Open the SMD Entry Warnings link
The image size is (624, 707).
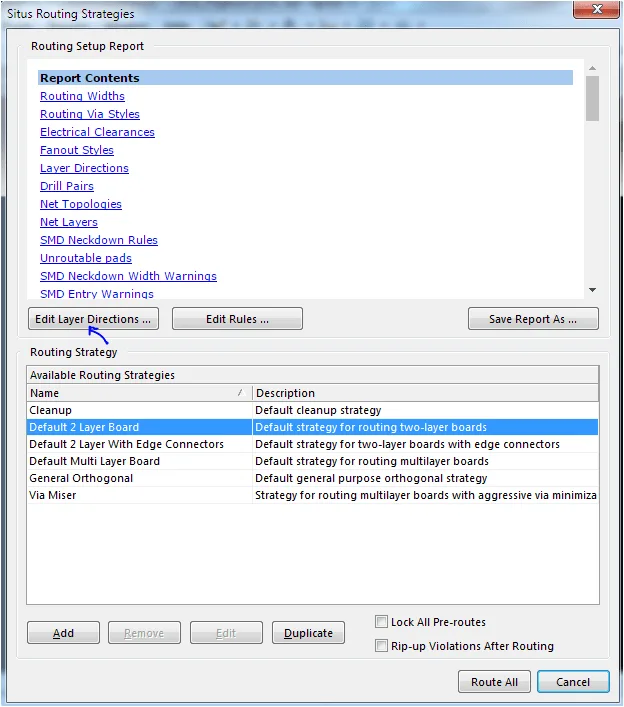click(x=96, y=294)
